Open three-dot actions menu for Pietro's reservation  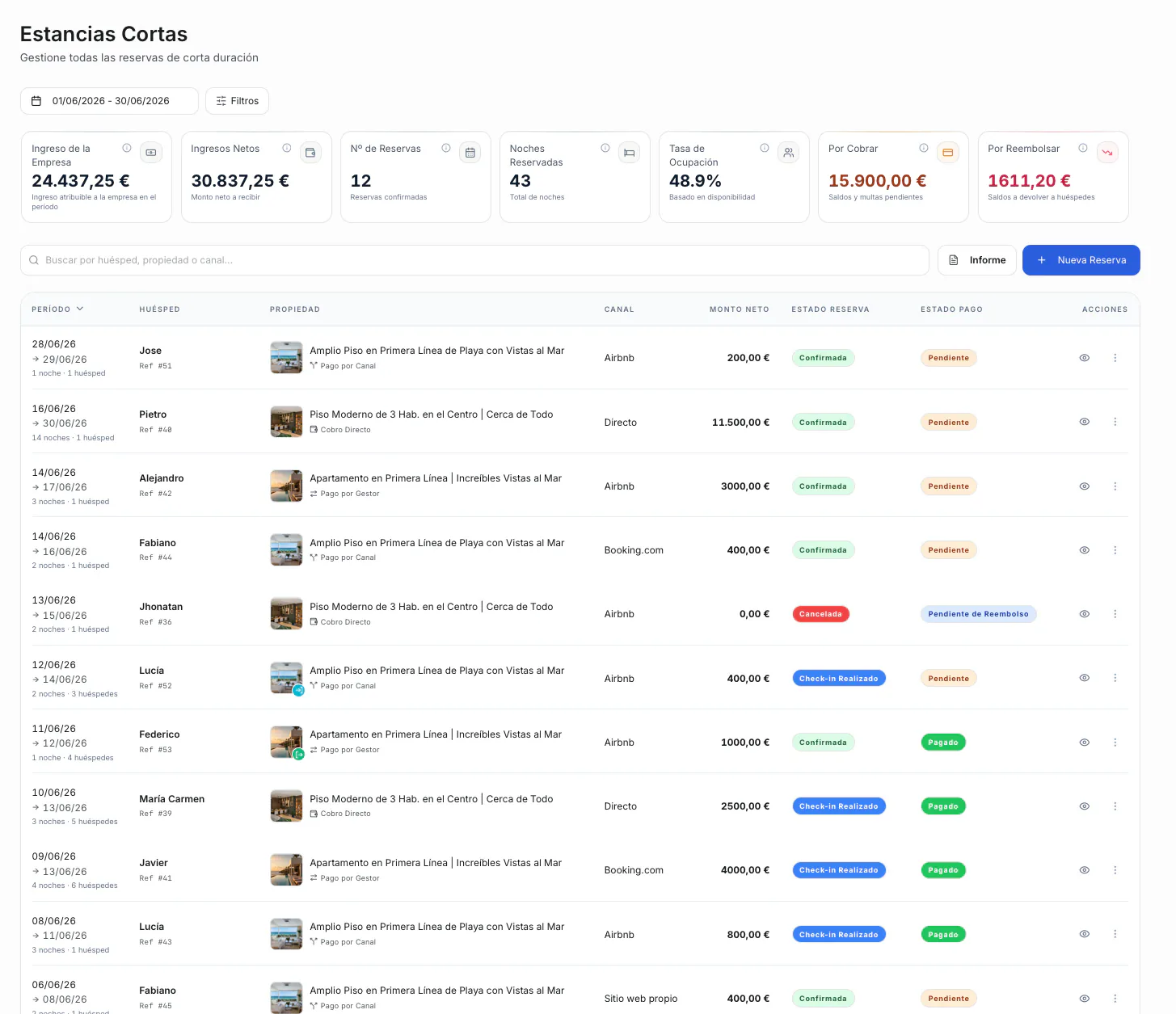tap(1115, 422)
